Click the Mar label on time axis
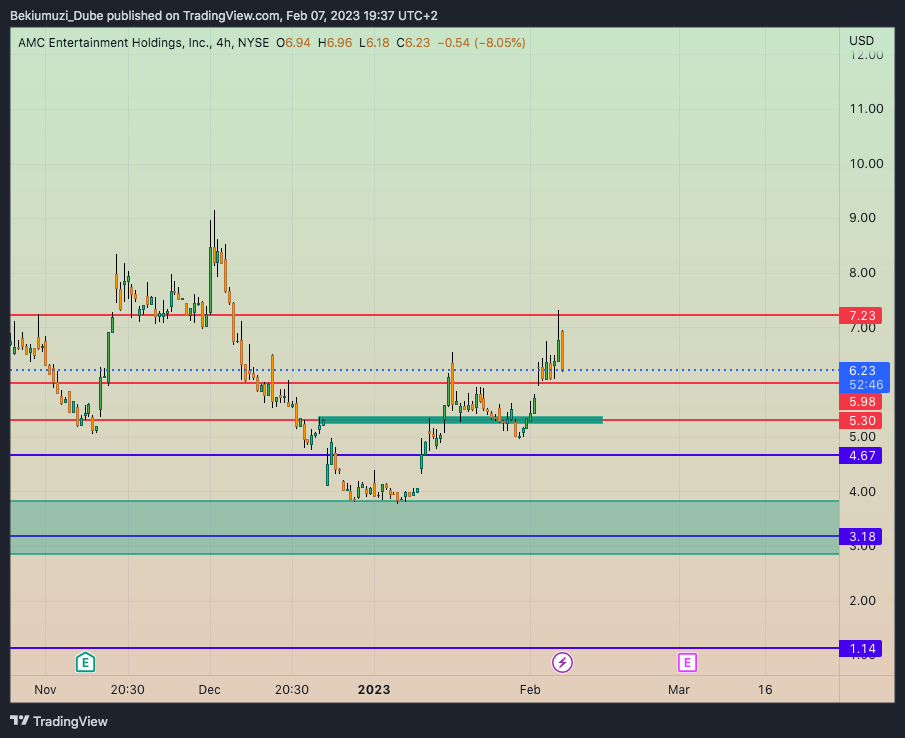 [679, 690]
